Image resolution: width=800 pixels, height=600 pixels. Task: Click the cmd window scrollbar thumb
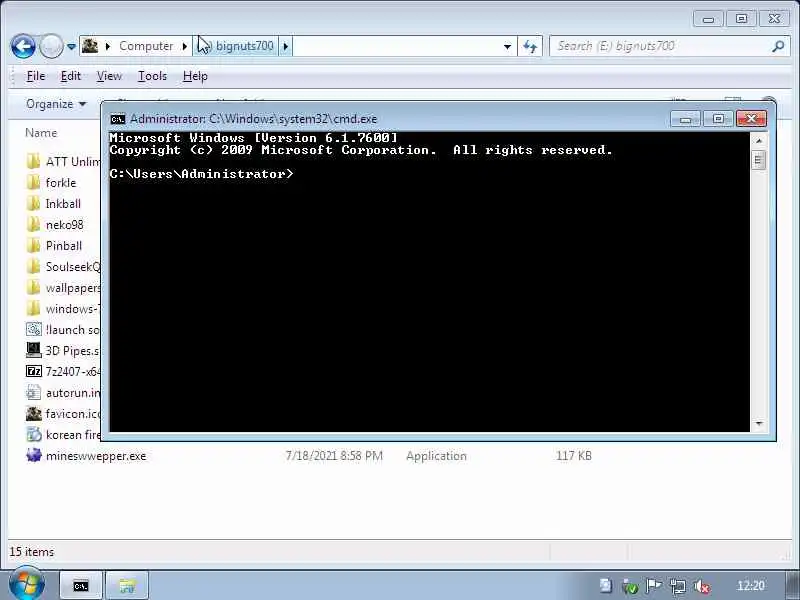point(759,161)
